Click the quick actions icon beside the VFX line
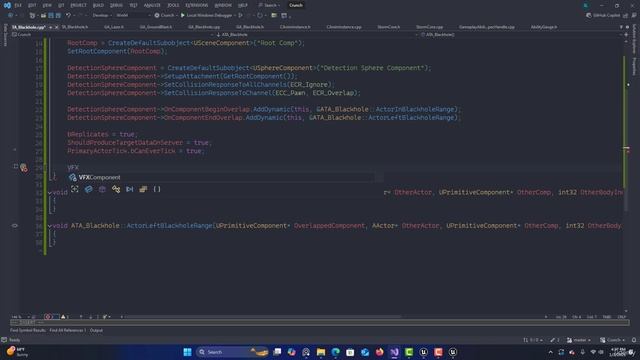This screenshot has height=360, width=640. click(x=23, y=167)
